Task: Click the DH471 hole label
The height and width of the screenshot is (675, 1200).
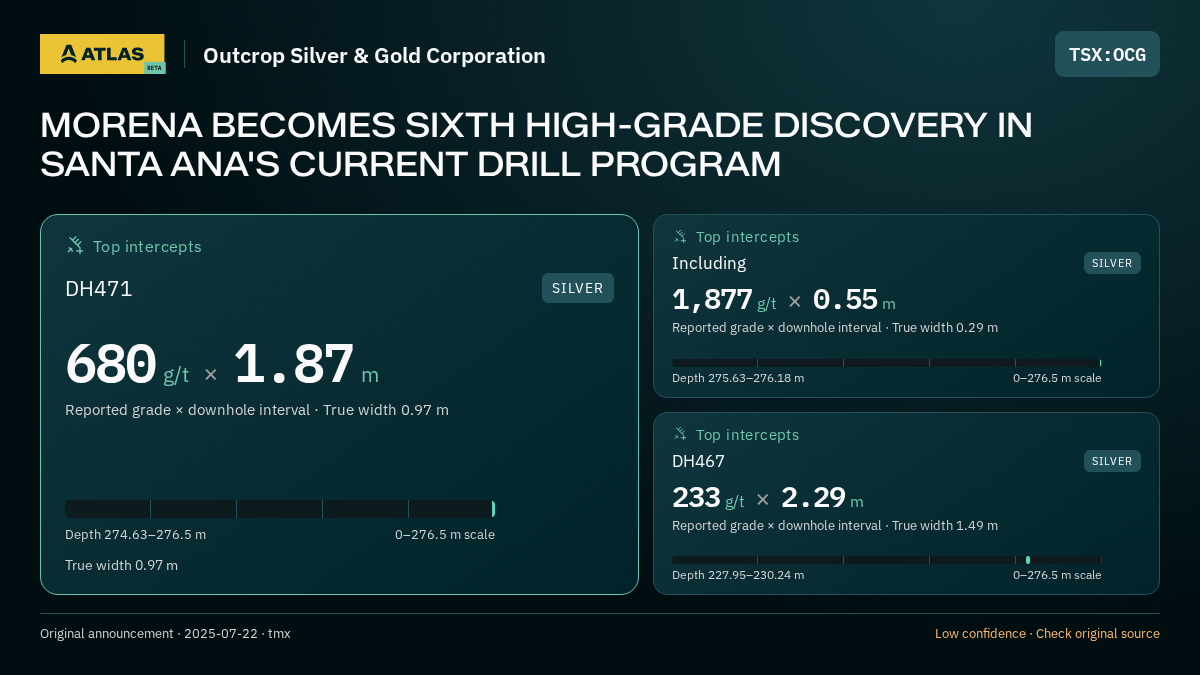Action: tap(99, 289)
